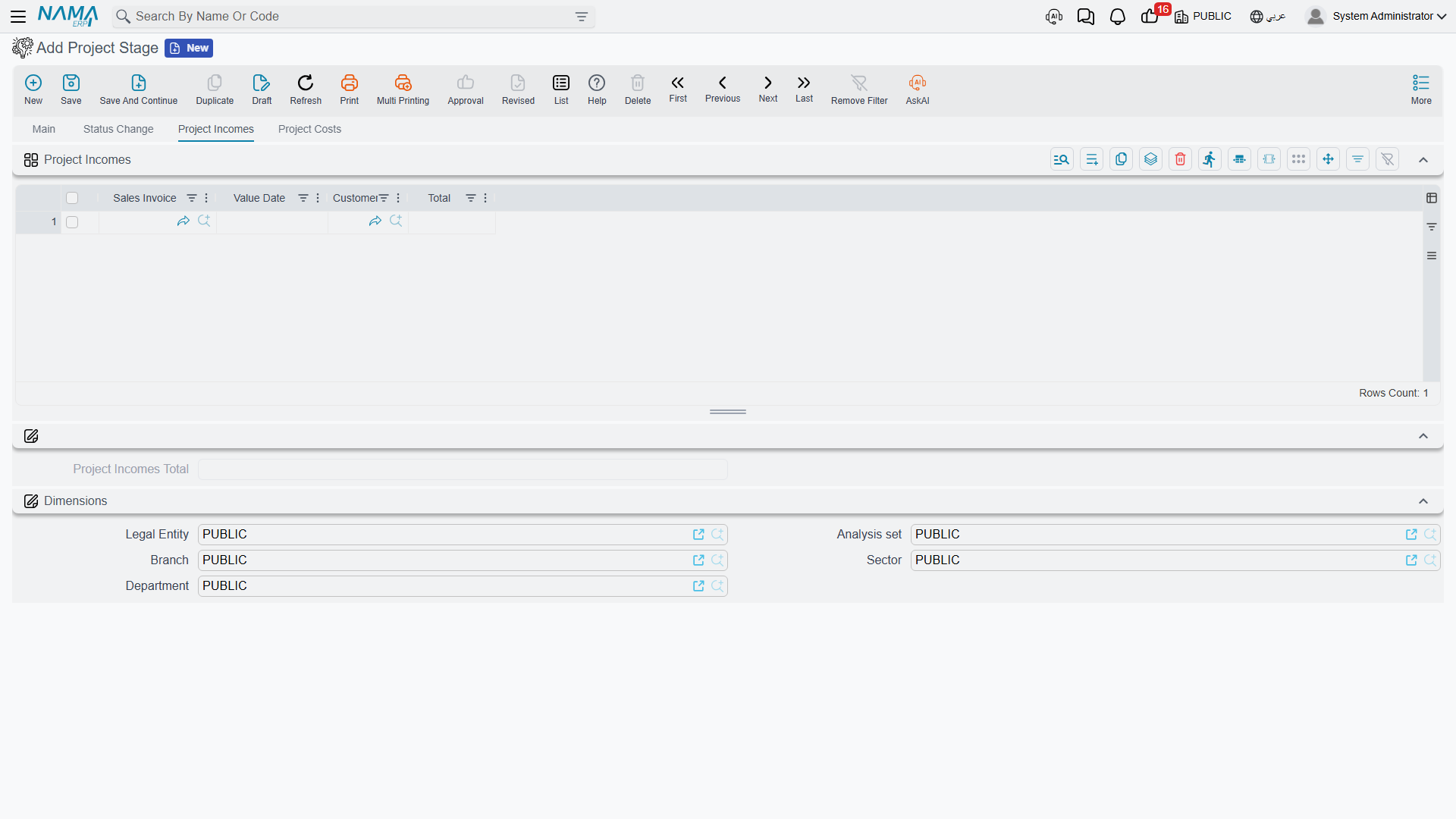Click grid remove-filter icon
The width and height of the screenshot is (1456, 819).
(x=1387, y=159)
